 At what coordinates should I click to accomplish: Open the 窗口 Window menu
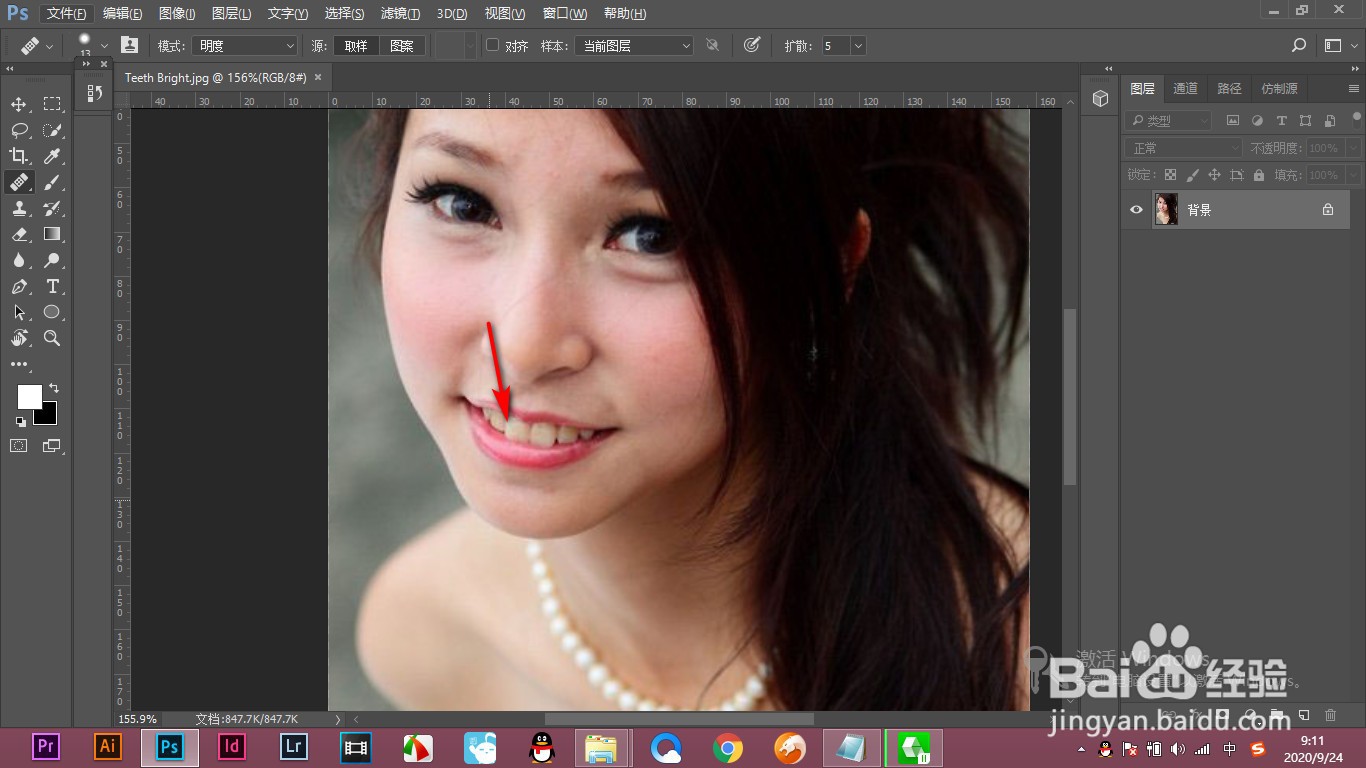(x=565, y=14)
